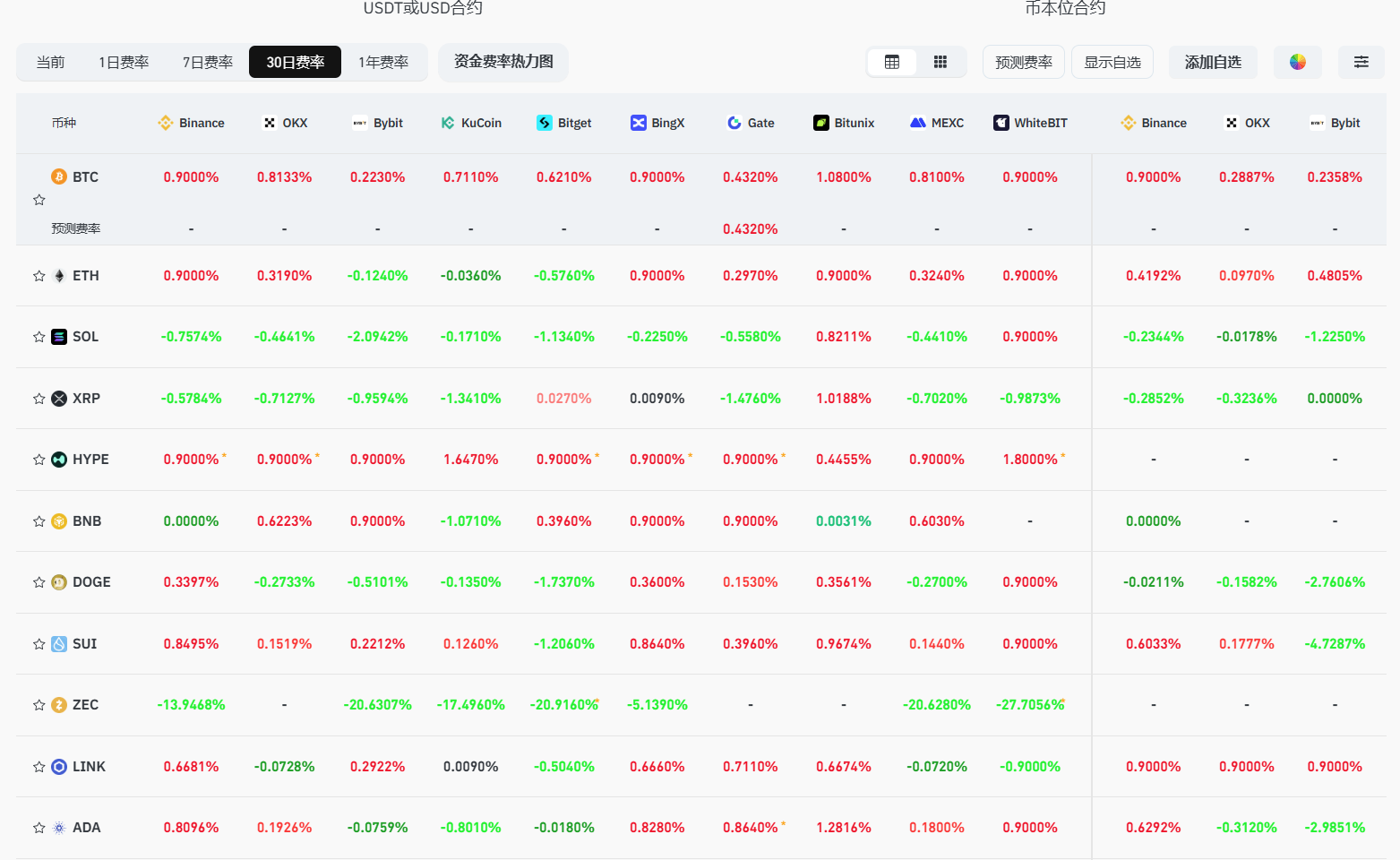Open the filter settings sliders icon
1400x860 pixels.
tap(1361, 62)
